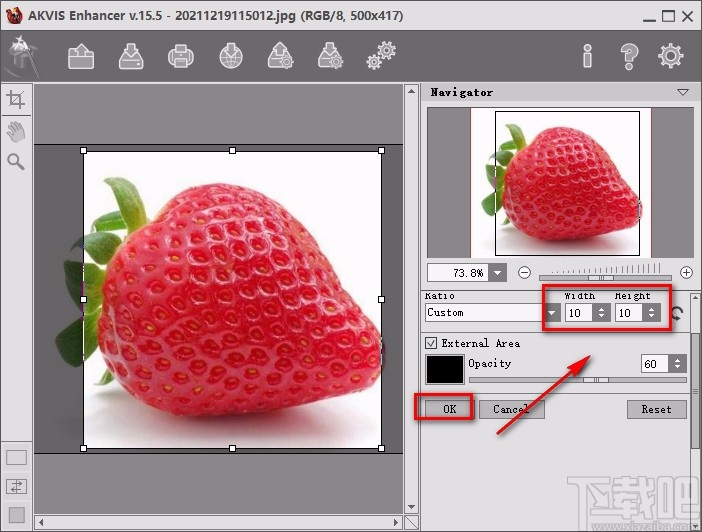Click the zoom slider handle

point(601,278)
